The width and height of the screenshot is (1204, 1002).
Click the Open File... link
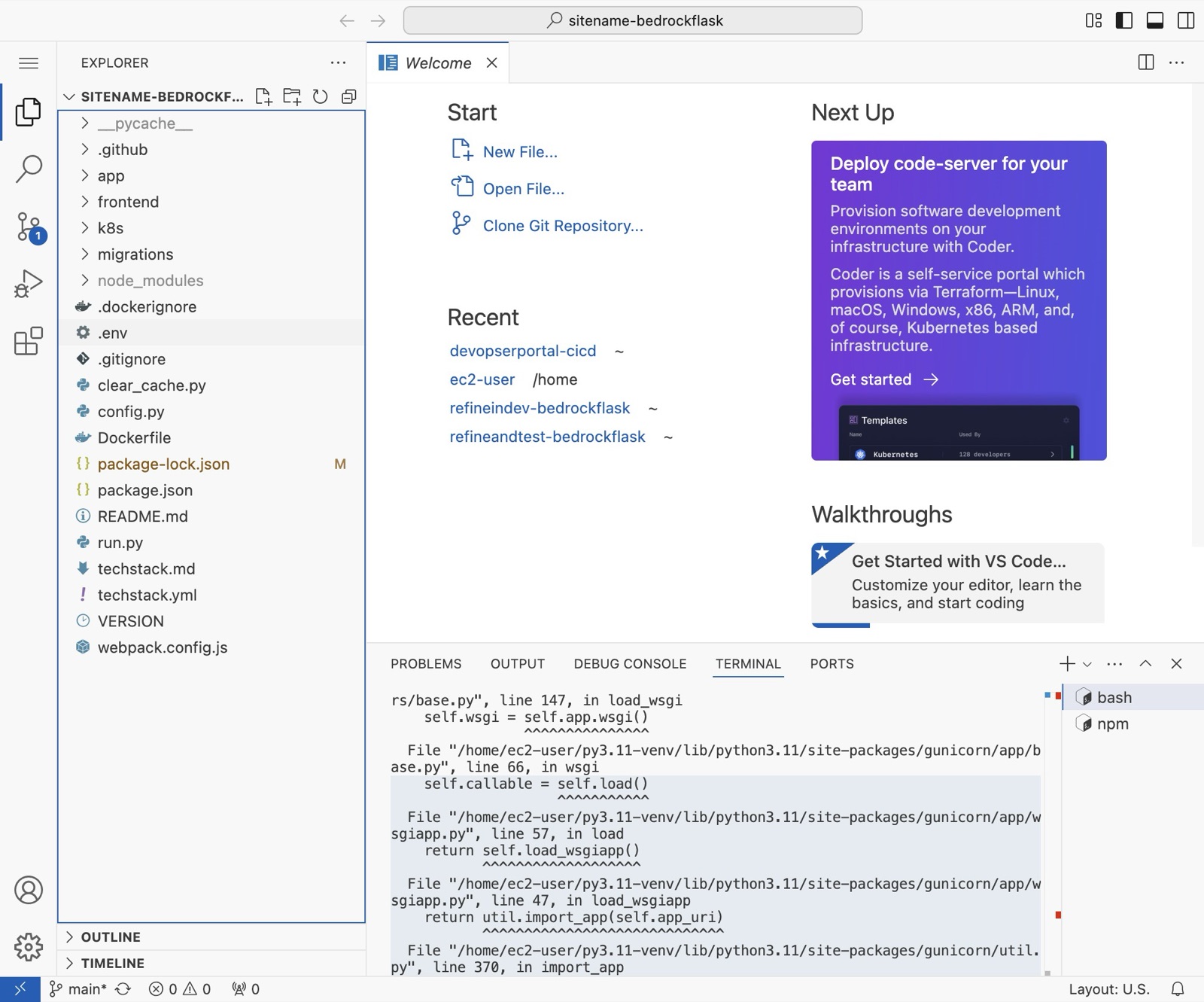508,188
